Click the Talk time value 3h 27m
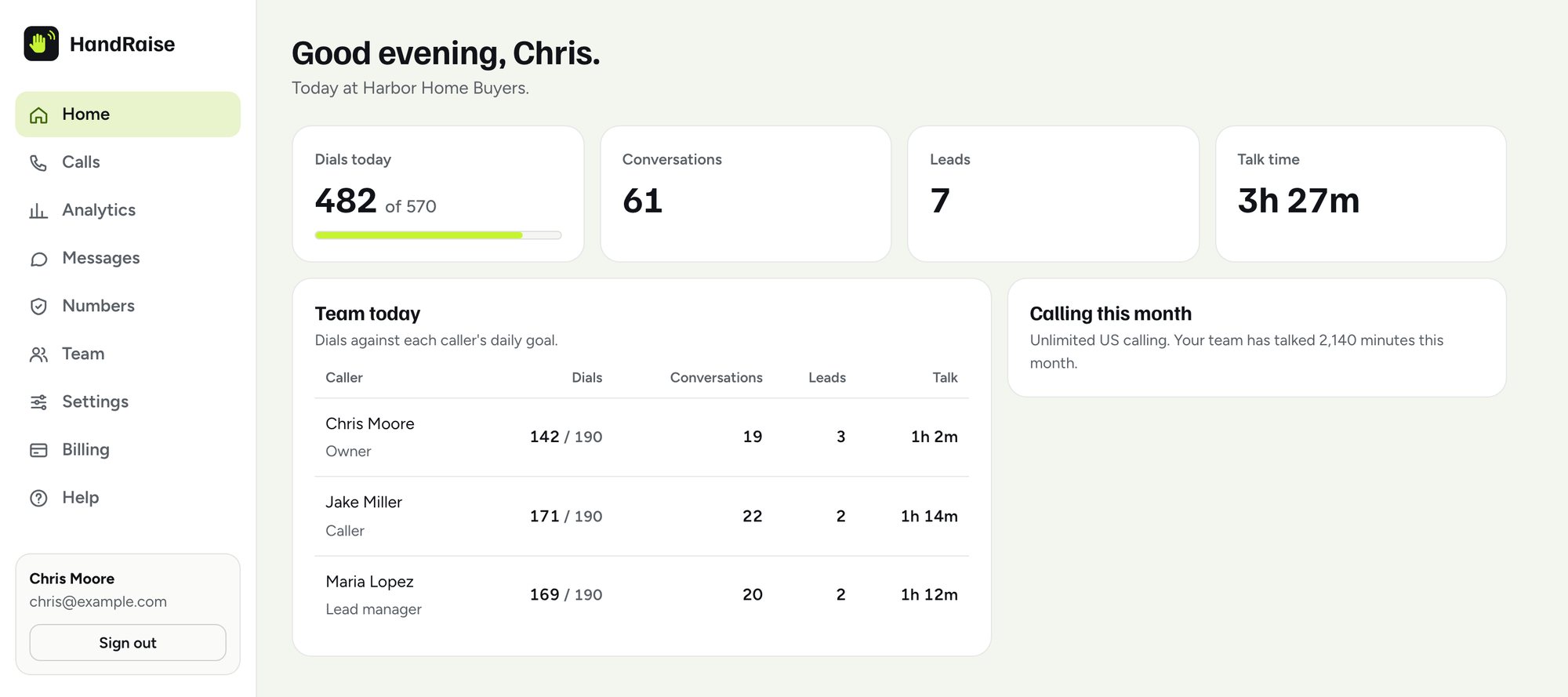Screen dimensions: 1568x697 [1298, 201]
